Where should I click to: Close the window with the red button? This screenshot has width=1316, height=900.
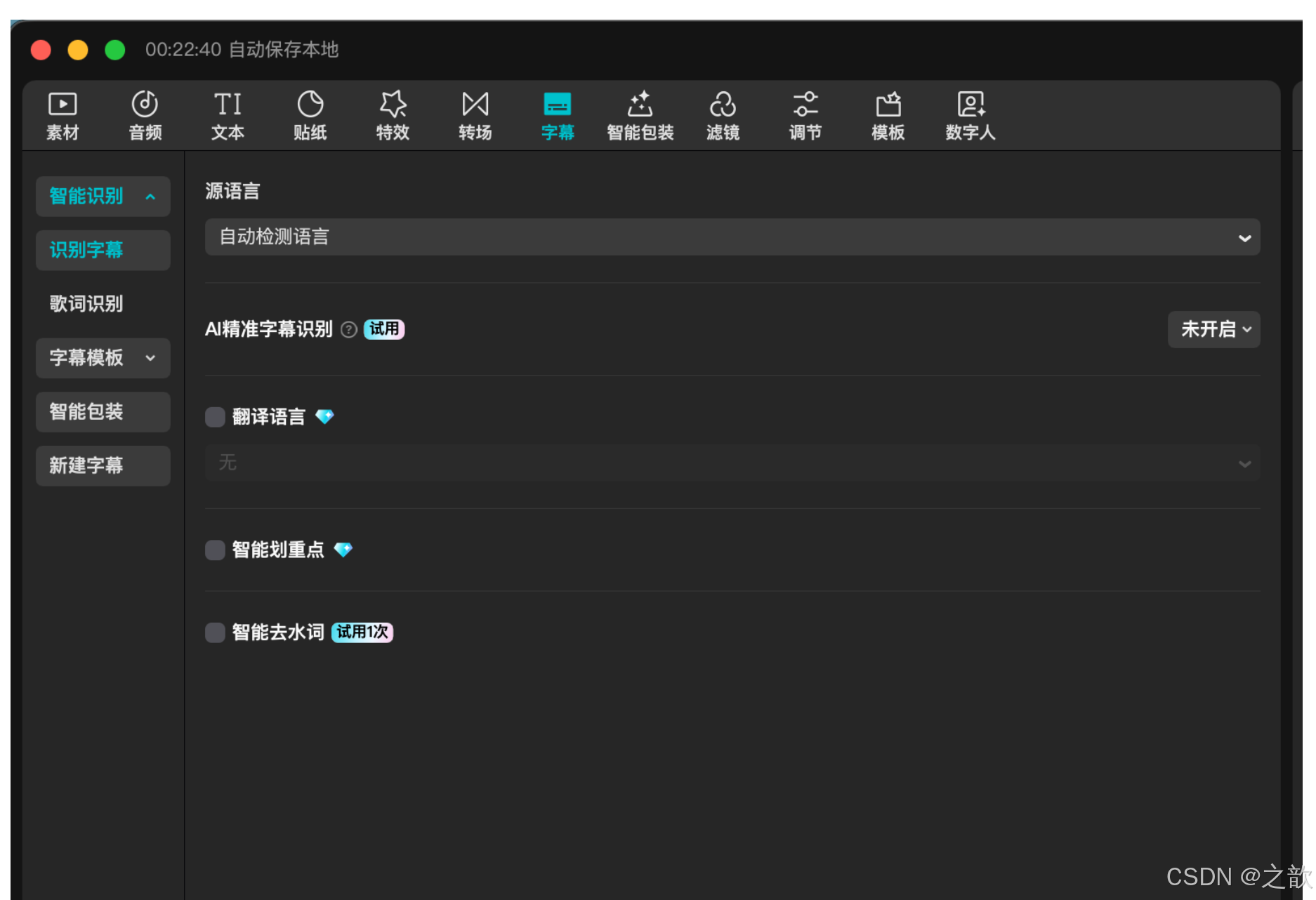click(x=41, y=50)
